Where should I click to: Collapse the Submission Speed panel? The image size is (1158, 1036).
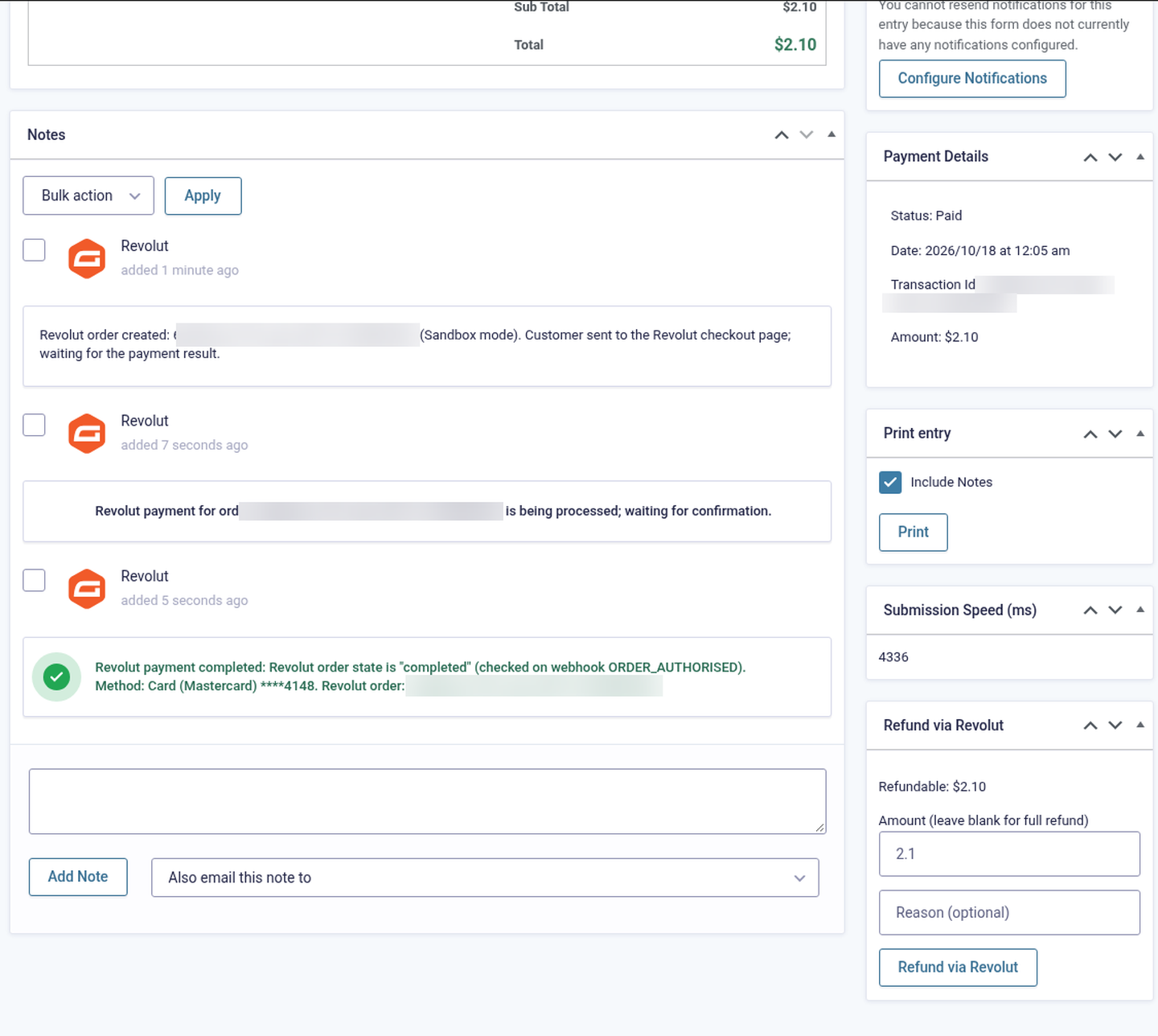coord(1140,610)
